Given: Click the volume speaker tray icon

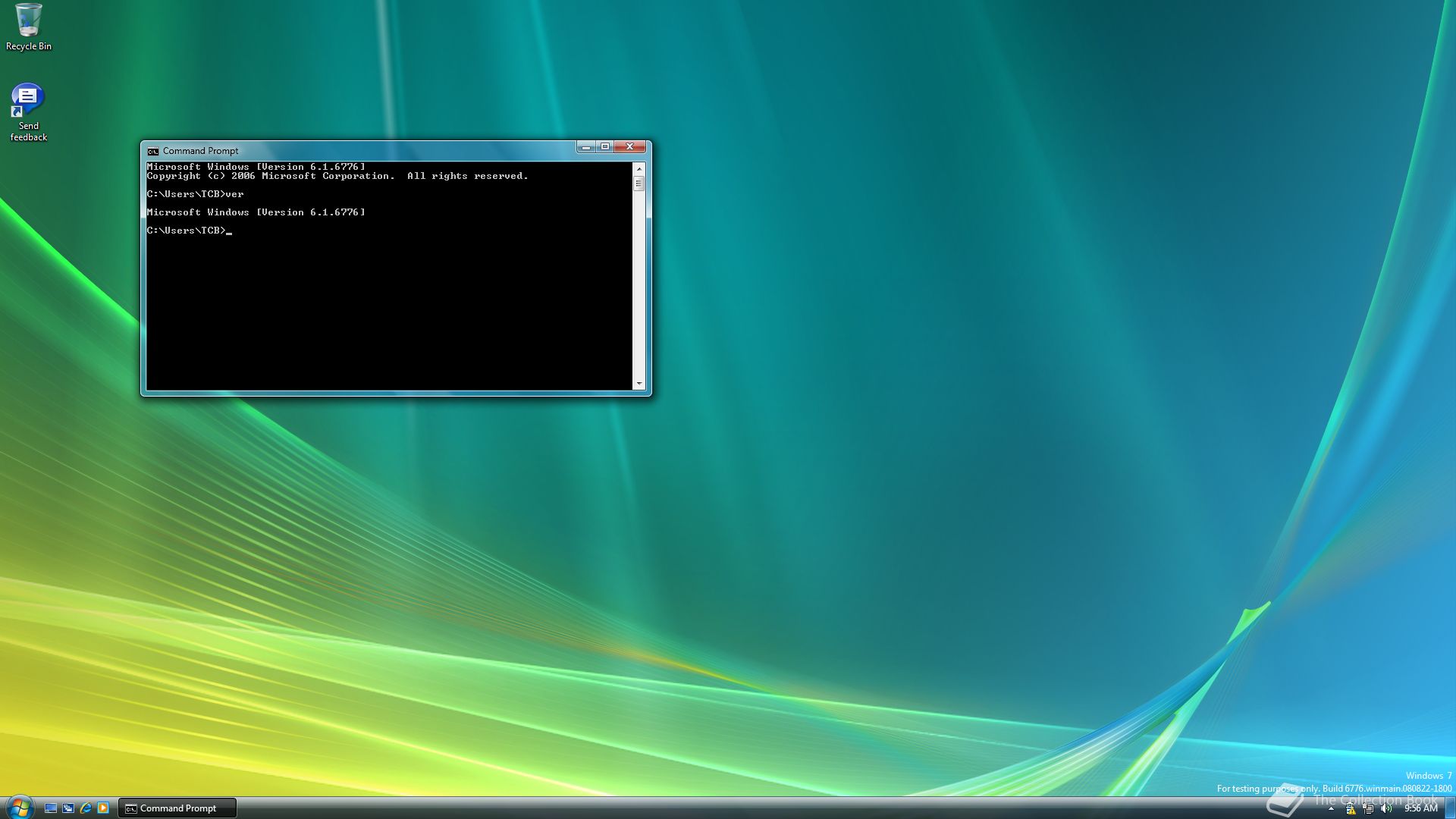Looking at the screenshot, I should [1386, 809].
